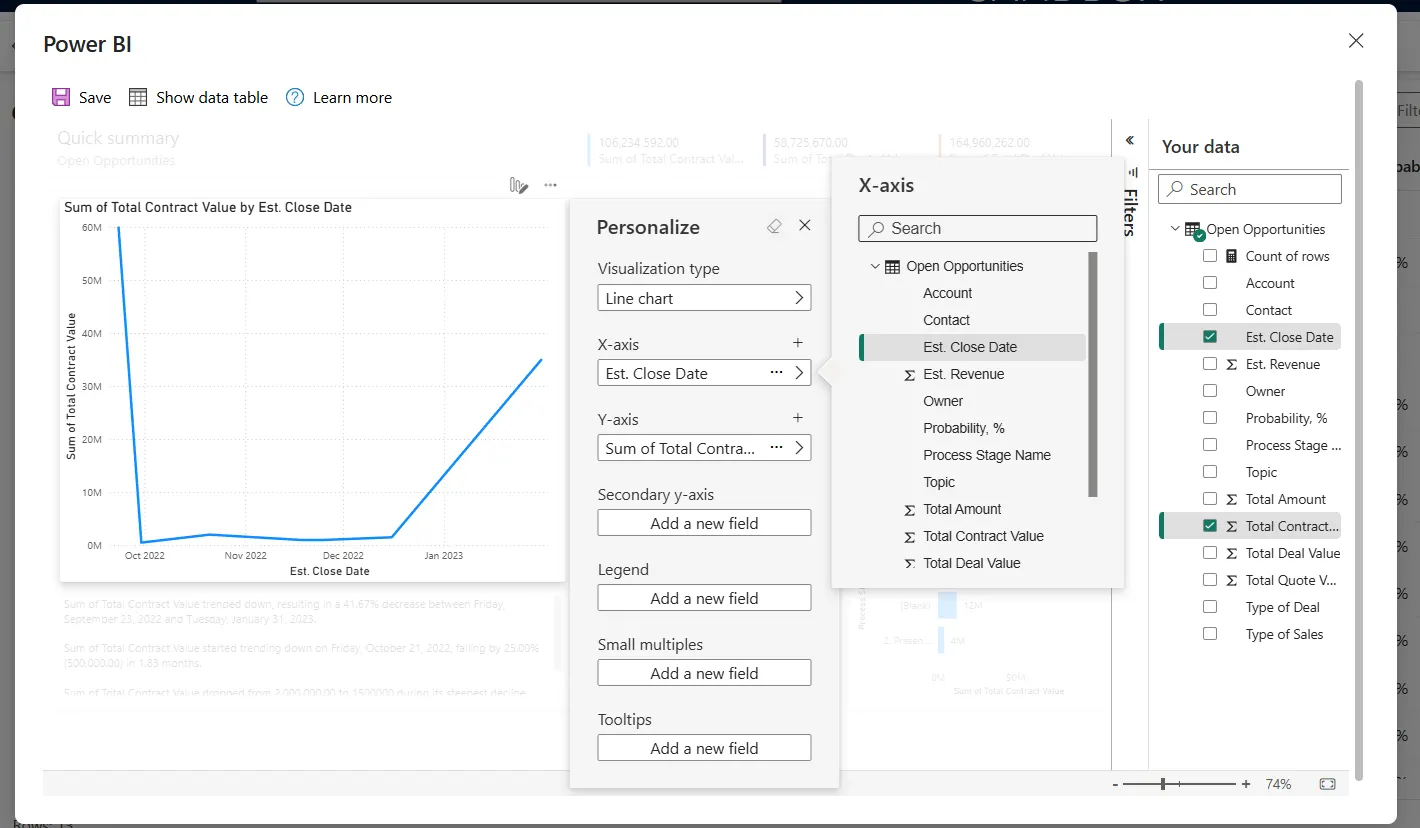Click the Save disk icon
The width and height of the screenshot is (1420, 828).
(61, 97)
